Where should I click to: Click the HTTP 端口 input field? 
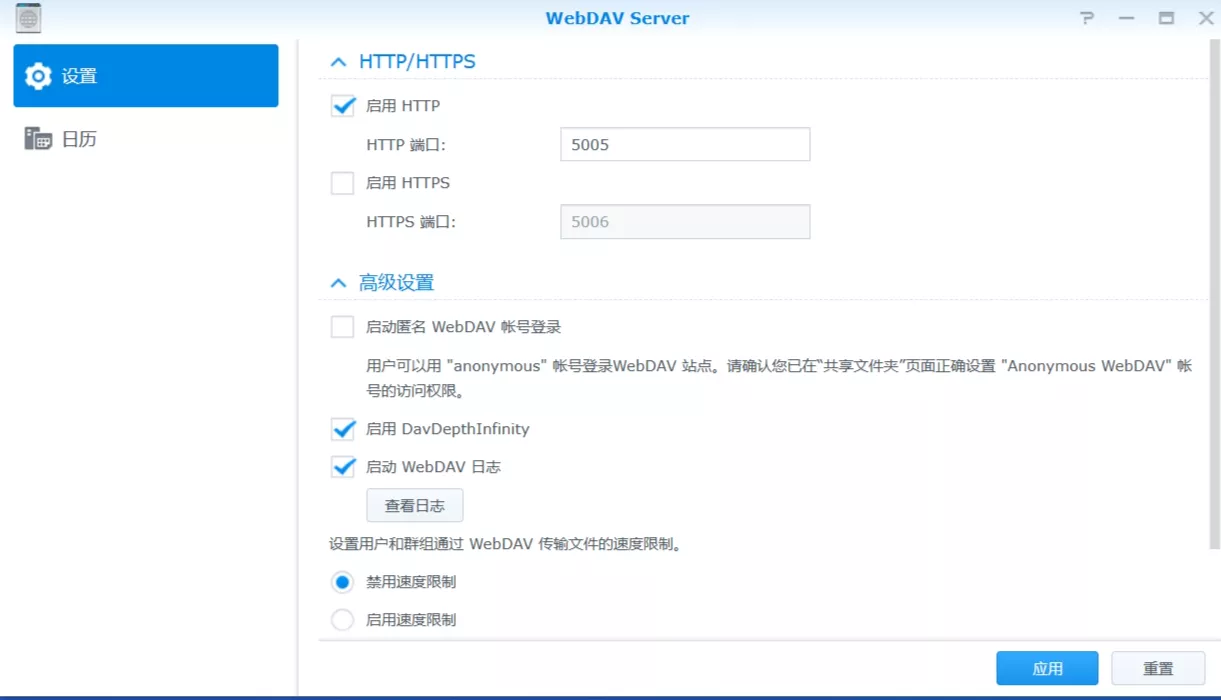click(685, 144)
